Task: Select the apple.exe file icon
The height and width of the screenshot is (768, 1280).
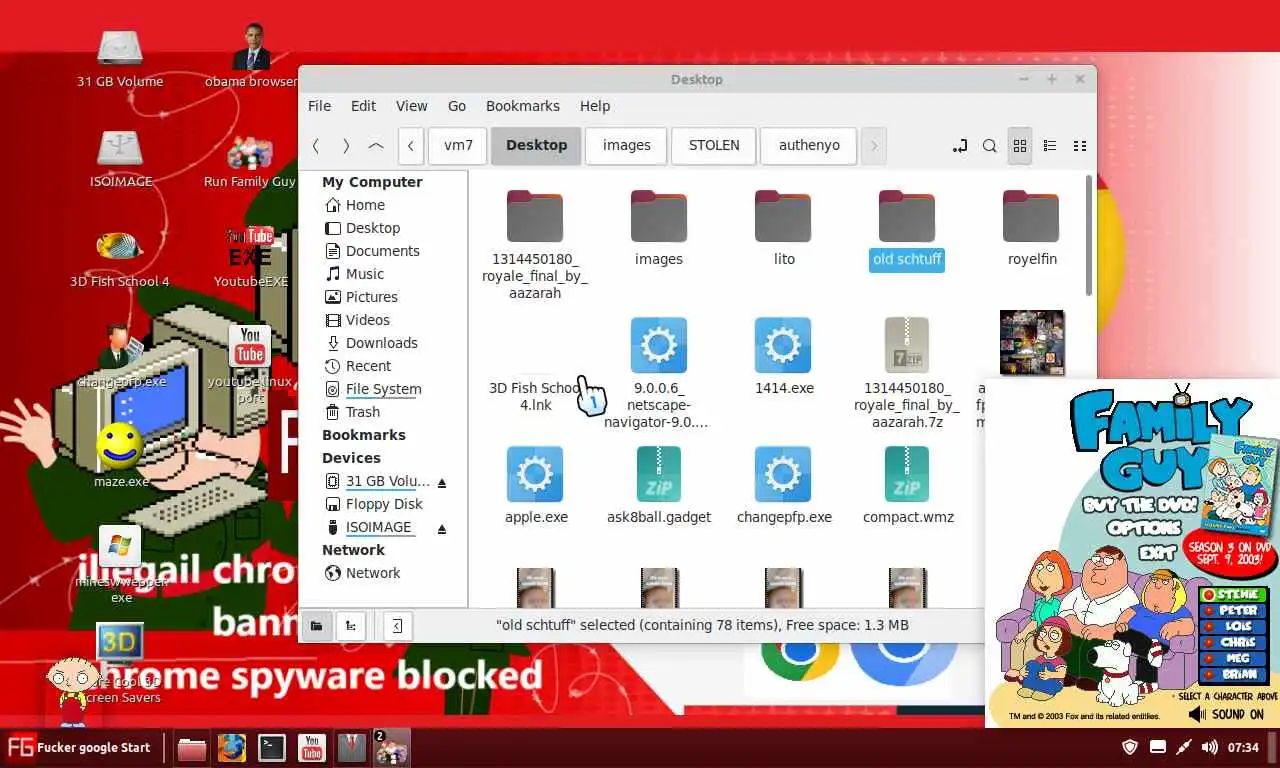Action: [x=535, y=474]
